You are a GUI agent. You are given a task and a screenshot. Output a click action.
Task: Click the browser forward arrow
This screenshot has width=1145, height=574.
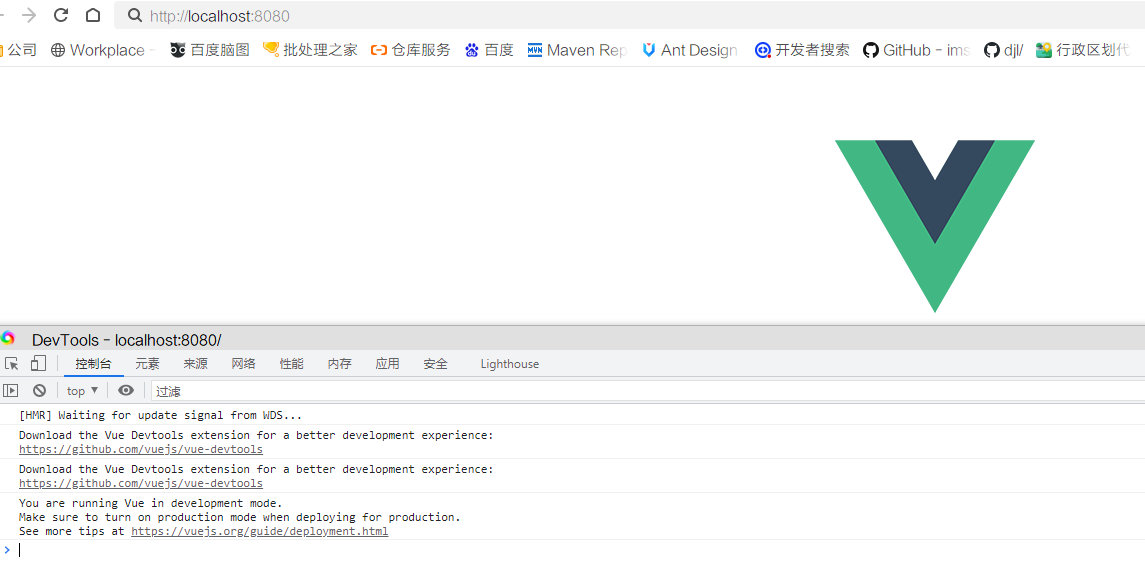click(x=29, y=15)
